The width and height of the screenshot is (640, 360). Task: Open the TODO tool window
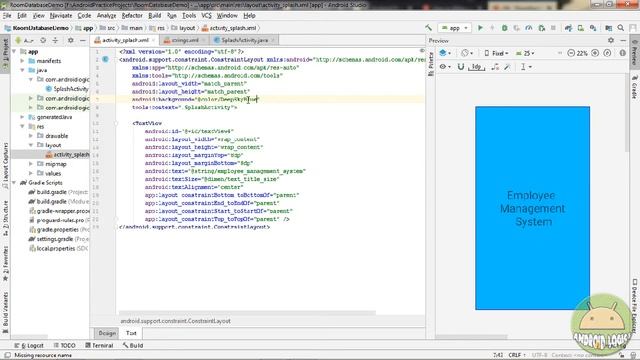coord(64,345)
